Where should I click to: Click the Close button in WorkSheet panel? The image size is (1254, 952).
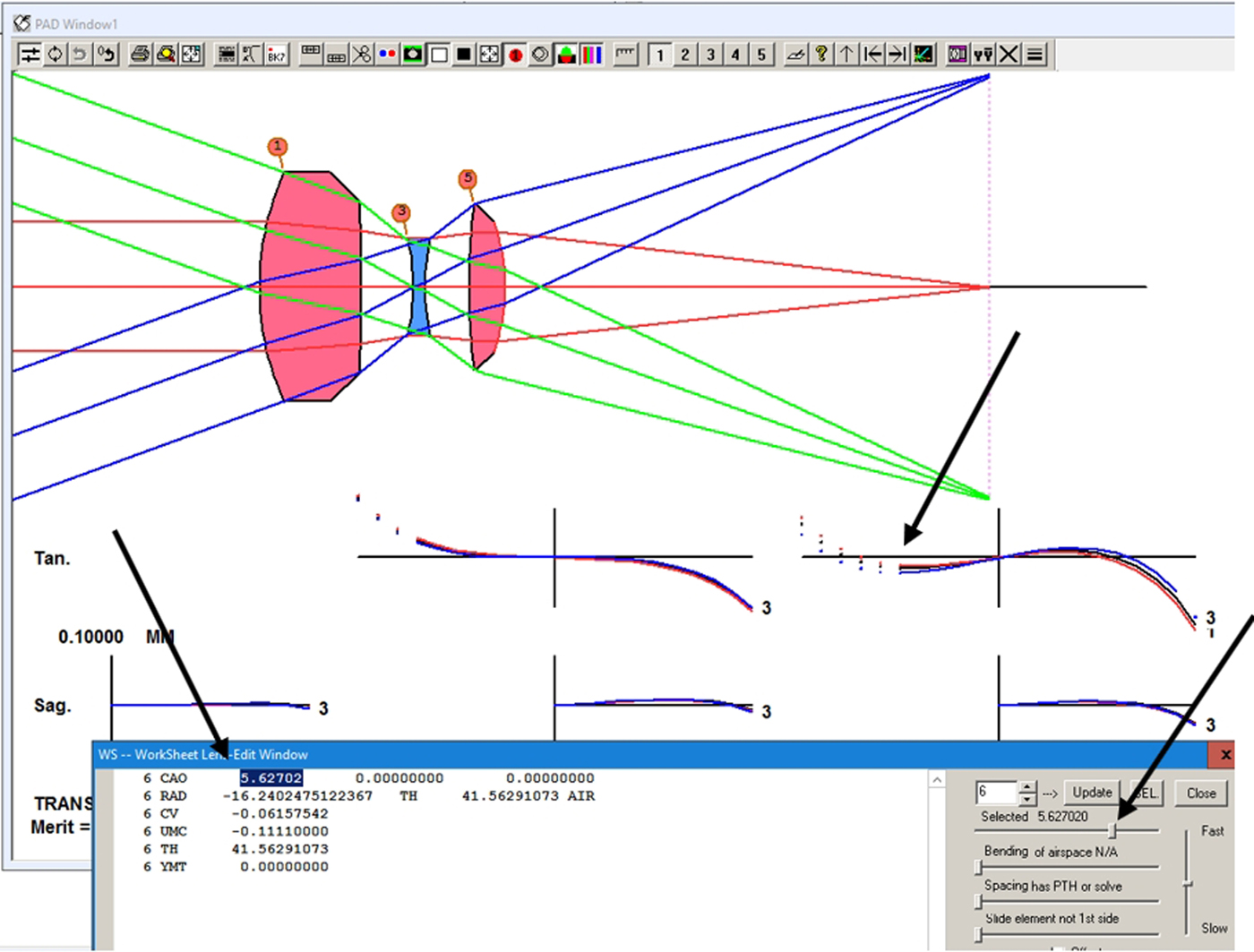pyautogui.click(x=1201, y=793)
